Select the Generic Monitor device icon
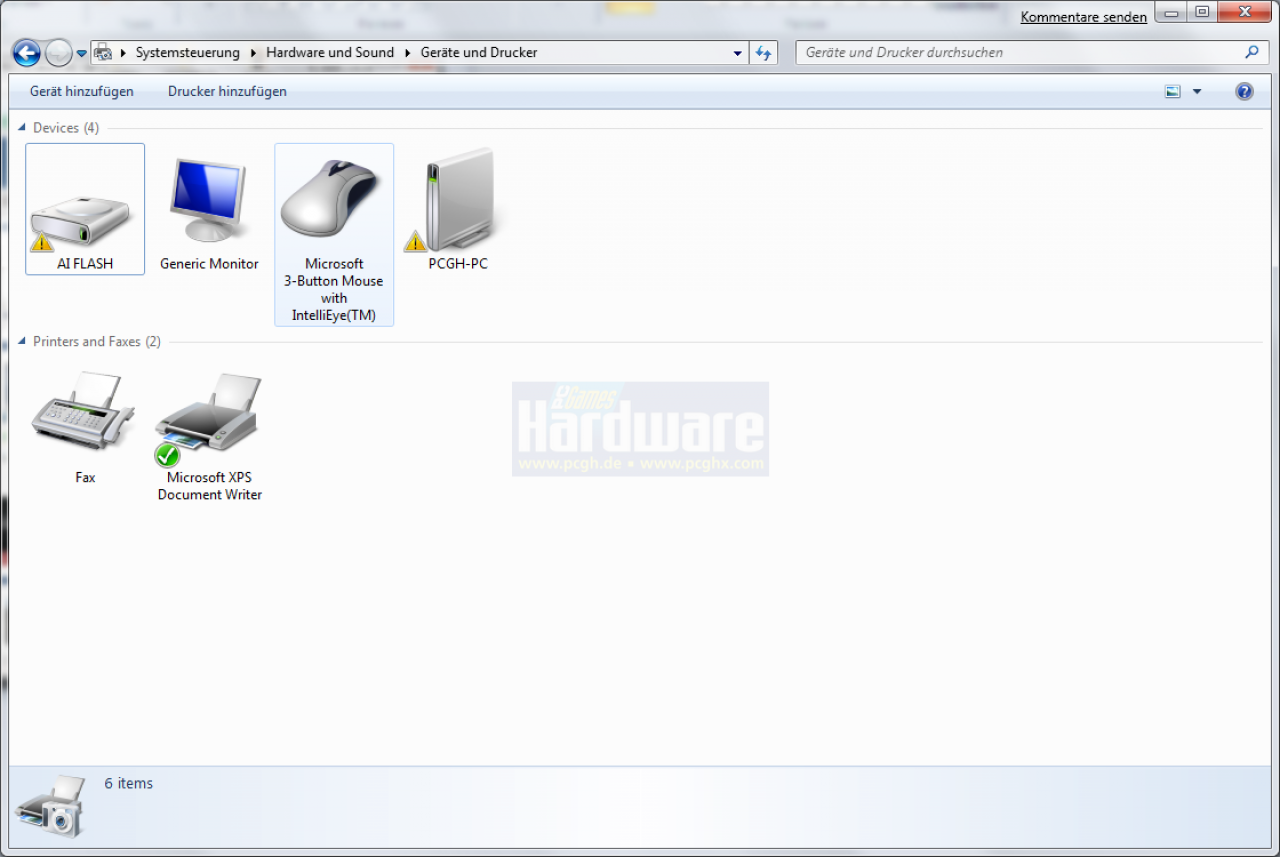The width and height of the screenshot is (1280, 857). [x=208, y=199]
